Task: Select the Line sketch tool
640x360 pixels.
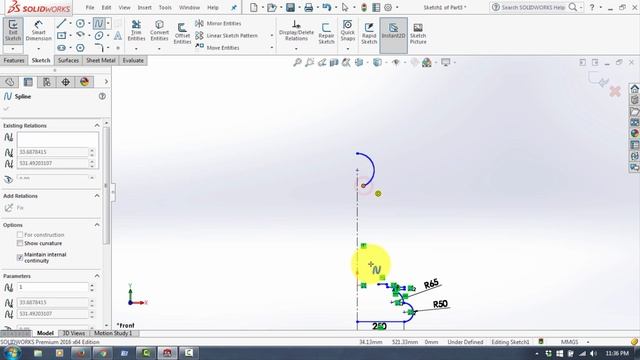Action: coord(61,24)
